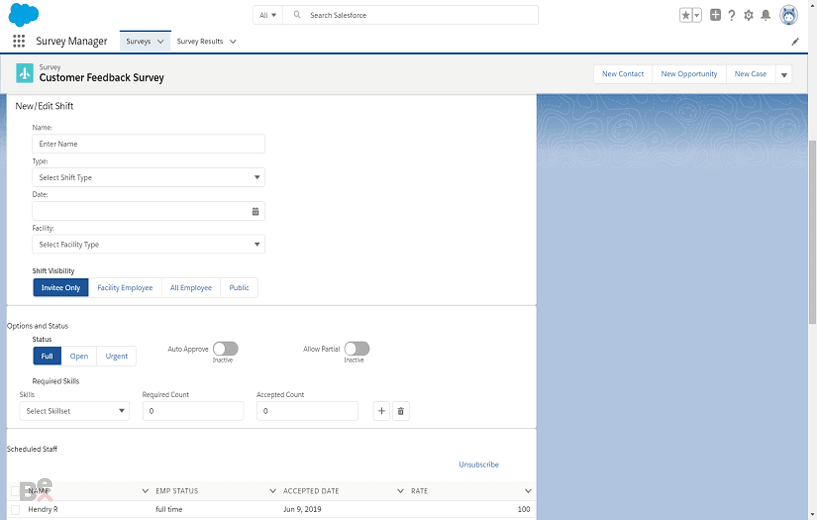Click the full time status cell
This screenshot has height=520, width=817.
[169, 510]
